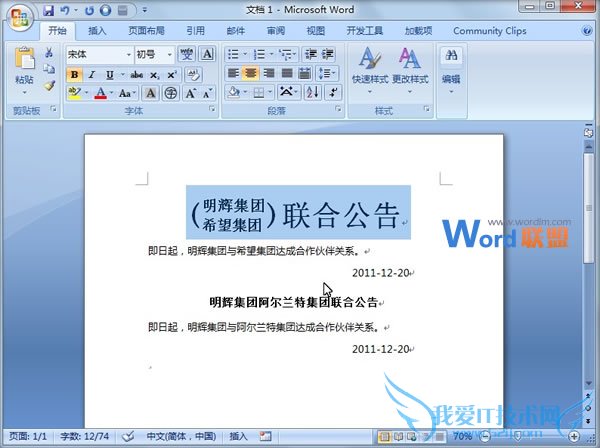Apply red font color

pyautogui.click(x=100, y=93)
